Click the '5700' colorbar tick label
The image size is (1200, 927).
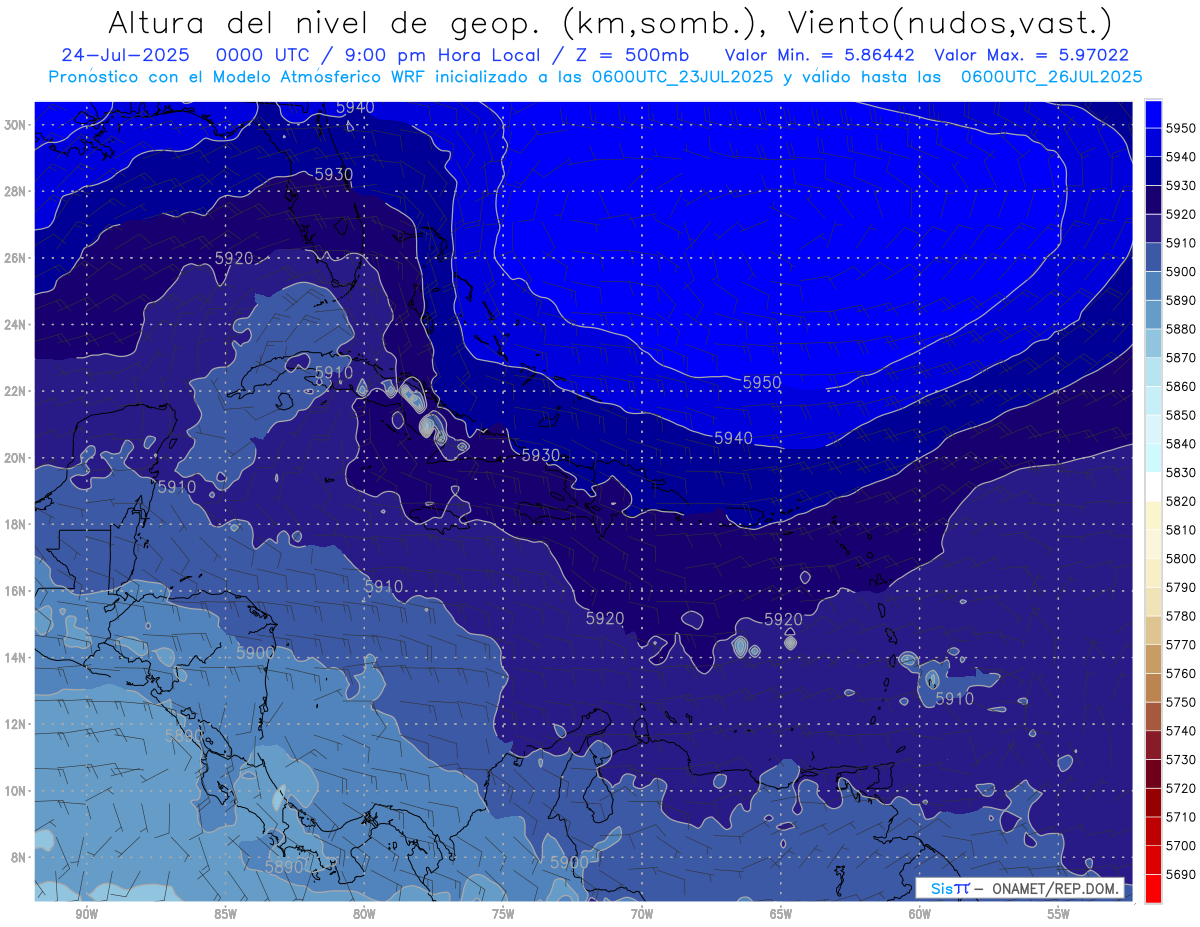tap(1180, 846)
